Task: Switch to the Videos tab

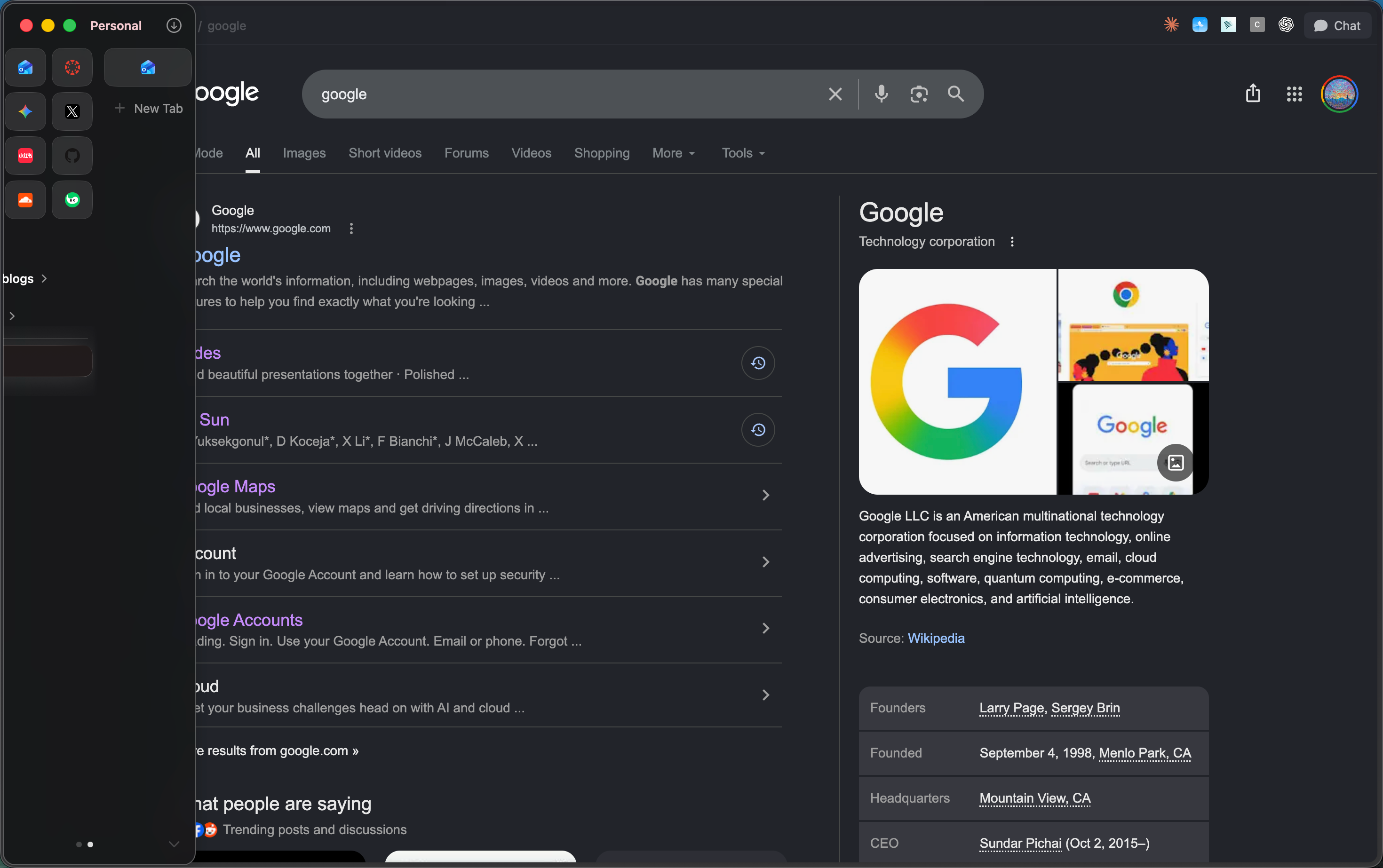Action: point(531,153)
